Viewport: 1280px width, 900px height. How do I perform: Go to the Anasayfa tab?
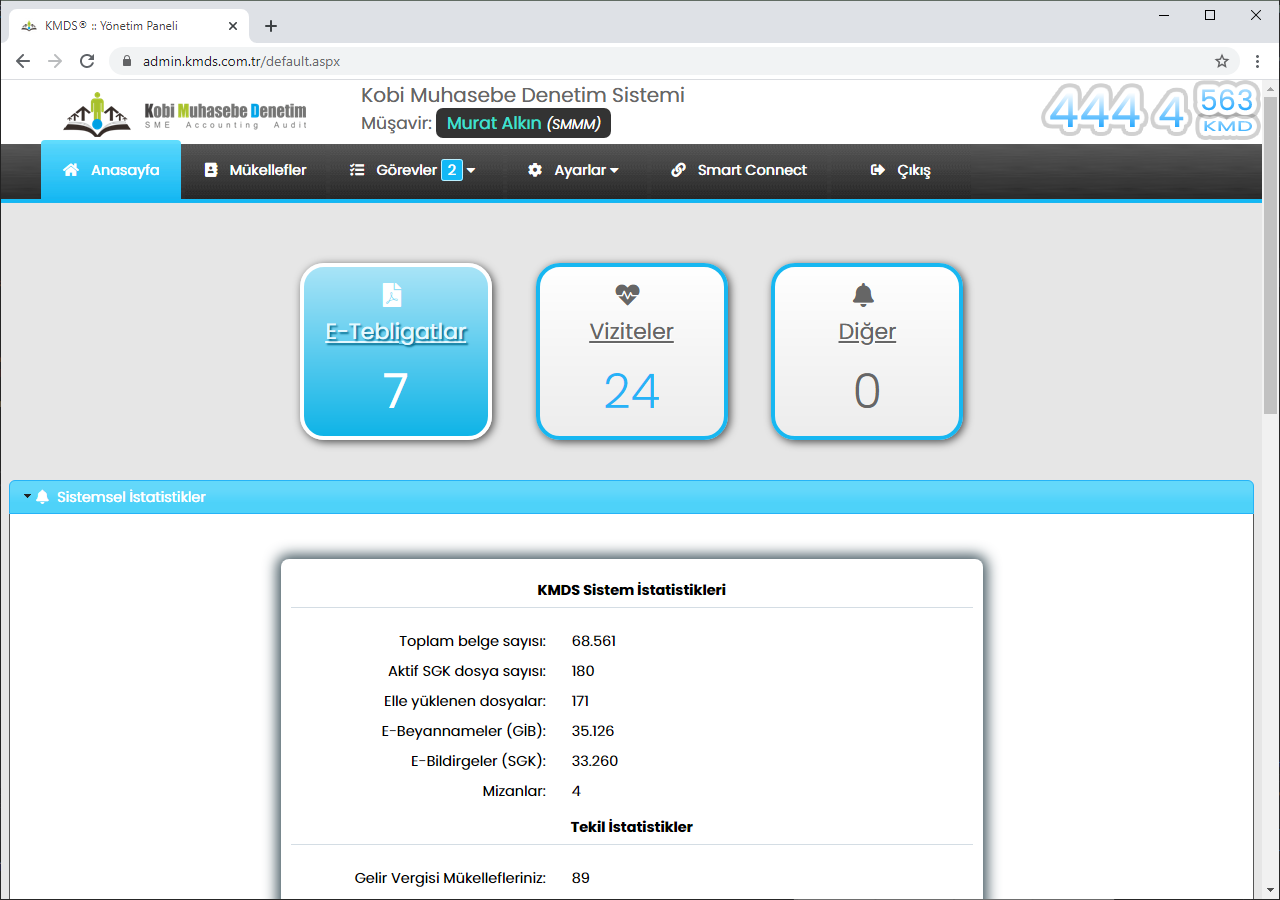pyautogui.click(x=111, y=170)
